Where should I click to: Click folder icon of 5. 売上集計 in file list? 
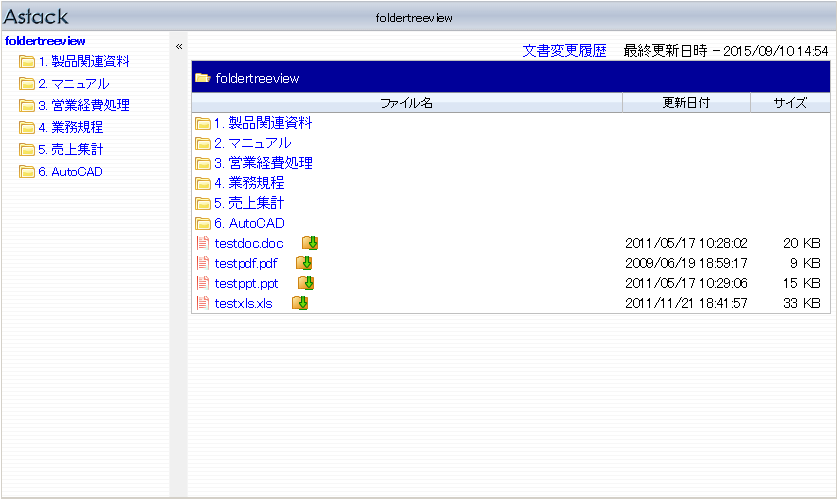pos(203,204)
